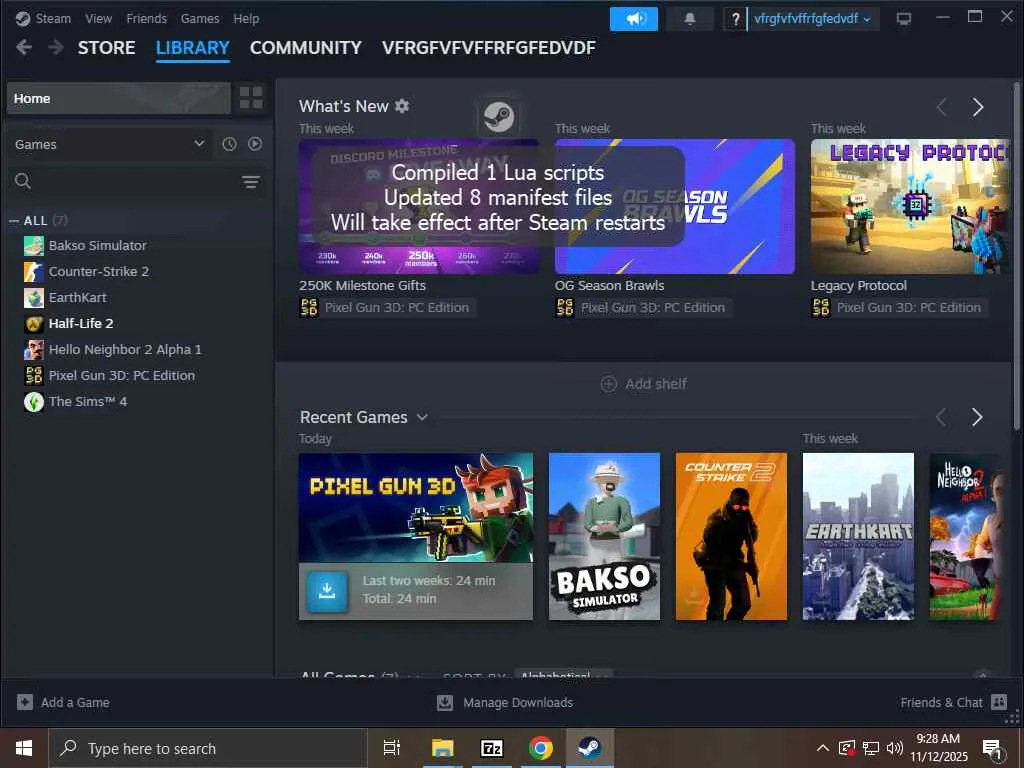This screenshot has height=768, width=1024.
Task: Go to the STORE tab
Action: pyautogui.click(x=106, y=48)
